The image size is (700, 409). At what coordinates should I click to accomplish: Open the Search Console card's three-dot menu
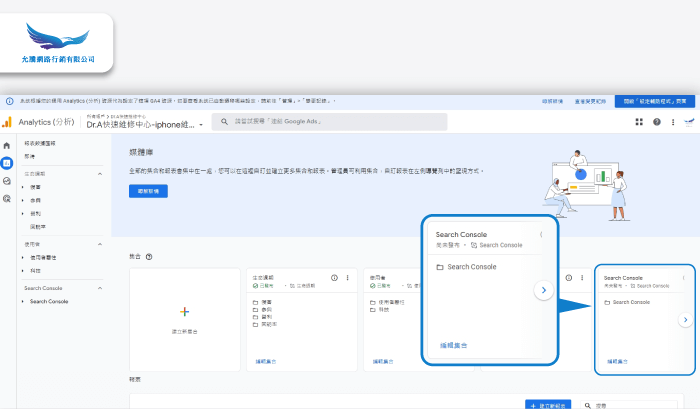point(684,277)
